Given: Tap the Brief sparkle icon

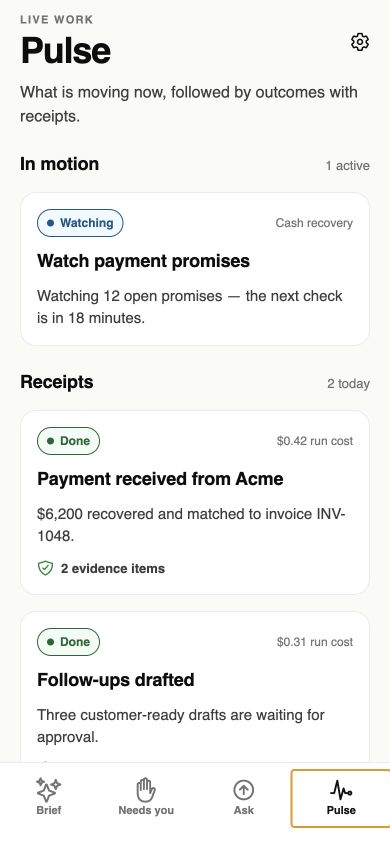Looking at the screenshot, I should point(48,790).
